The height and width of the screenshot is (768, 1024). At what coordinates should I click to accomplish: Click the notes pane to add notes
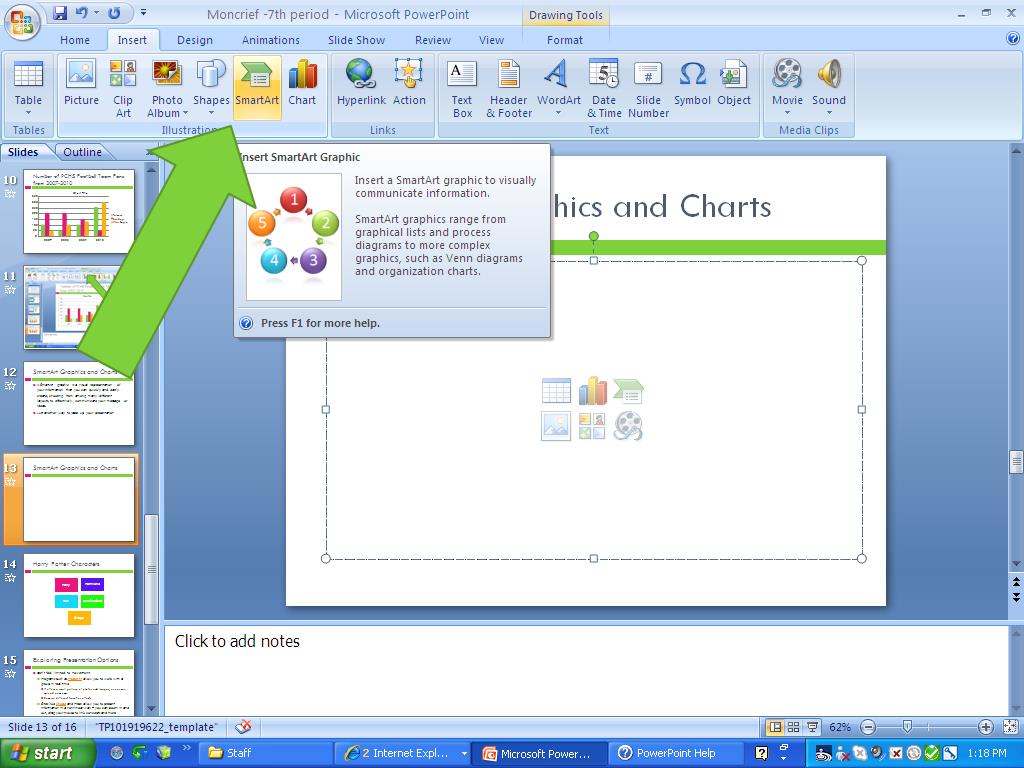point(586,669)
